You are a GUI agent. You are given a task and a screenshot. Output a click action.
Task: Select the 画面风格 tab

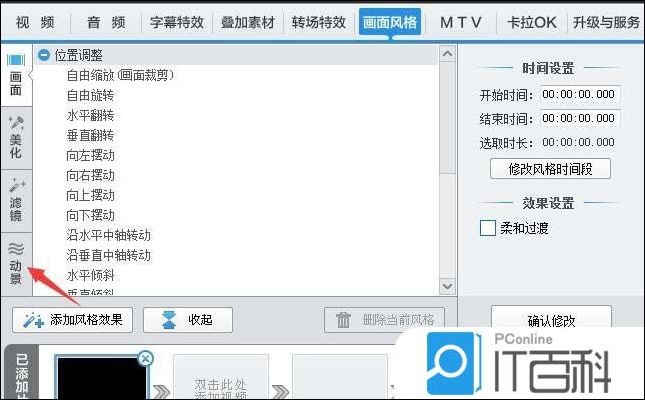tap(390, 22)
